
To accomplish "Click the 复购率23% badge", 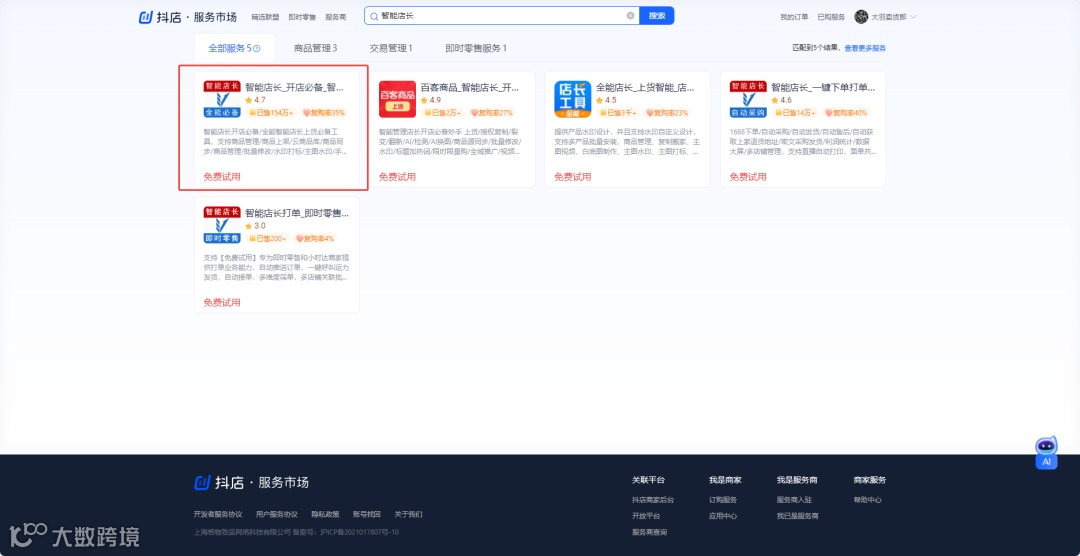I will 667,112.
